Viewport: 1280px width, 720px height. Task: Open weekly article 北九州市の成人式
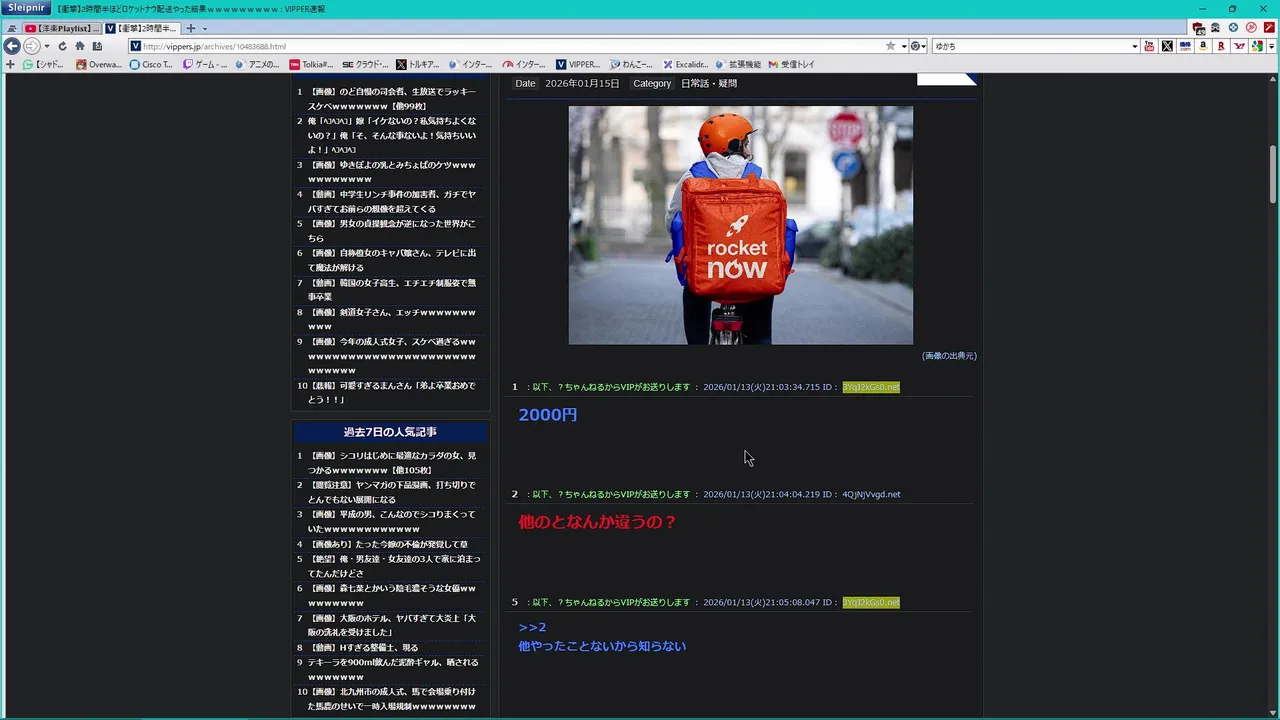(x=393, y=698)
